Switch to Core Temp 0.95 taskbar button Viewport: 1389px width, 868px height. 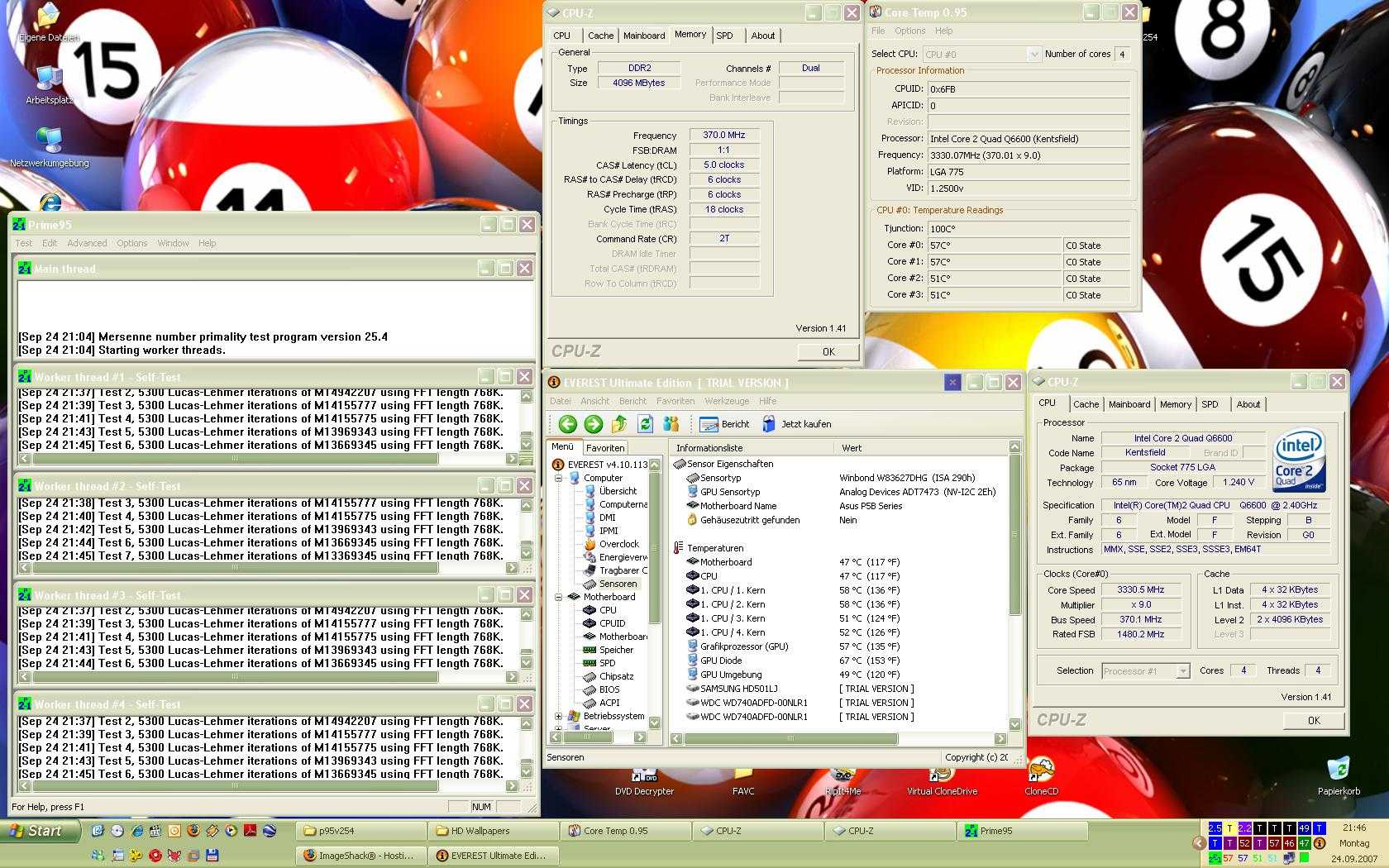626,831
